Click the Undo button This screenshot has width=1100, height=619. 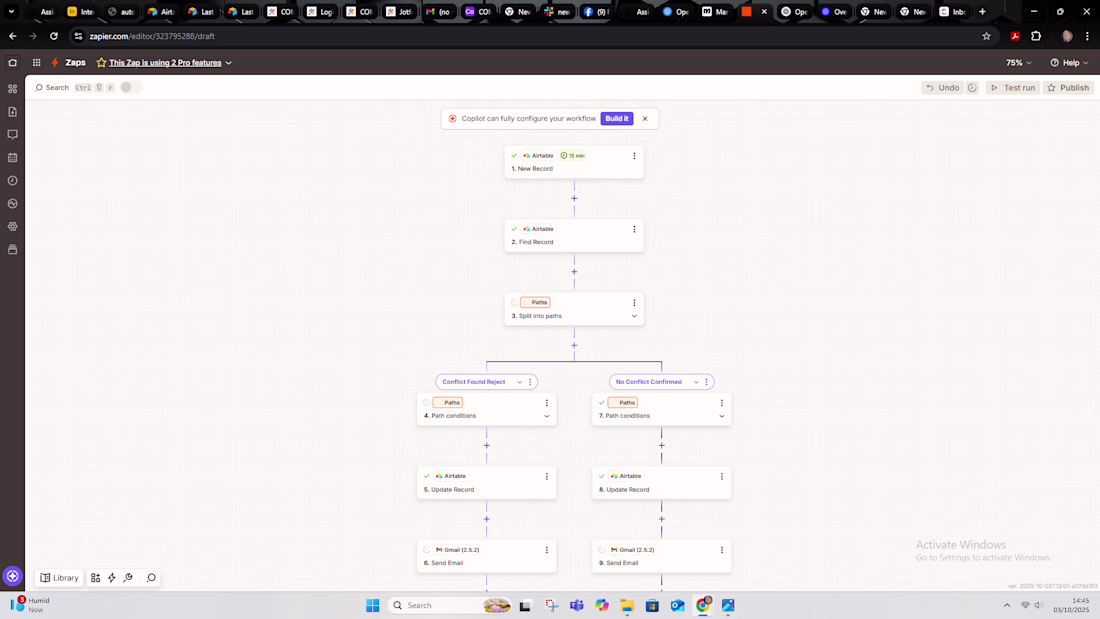(x=942, y=88)
